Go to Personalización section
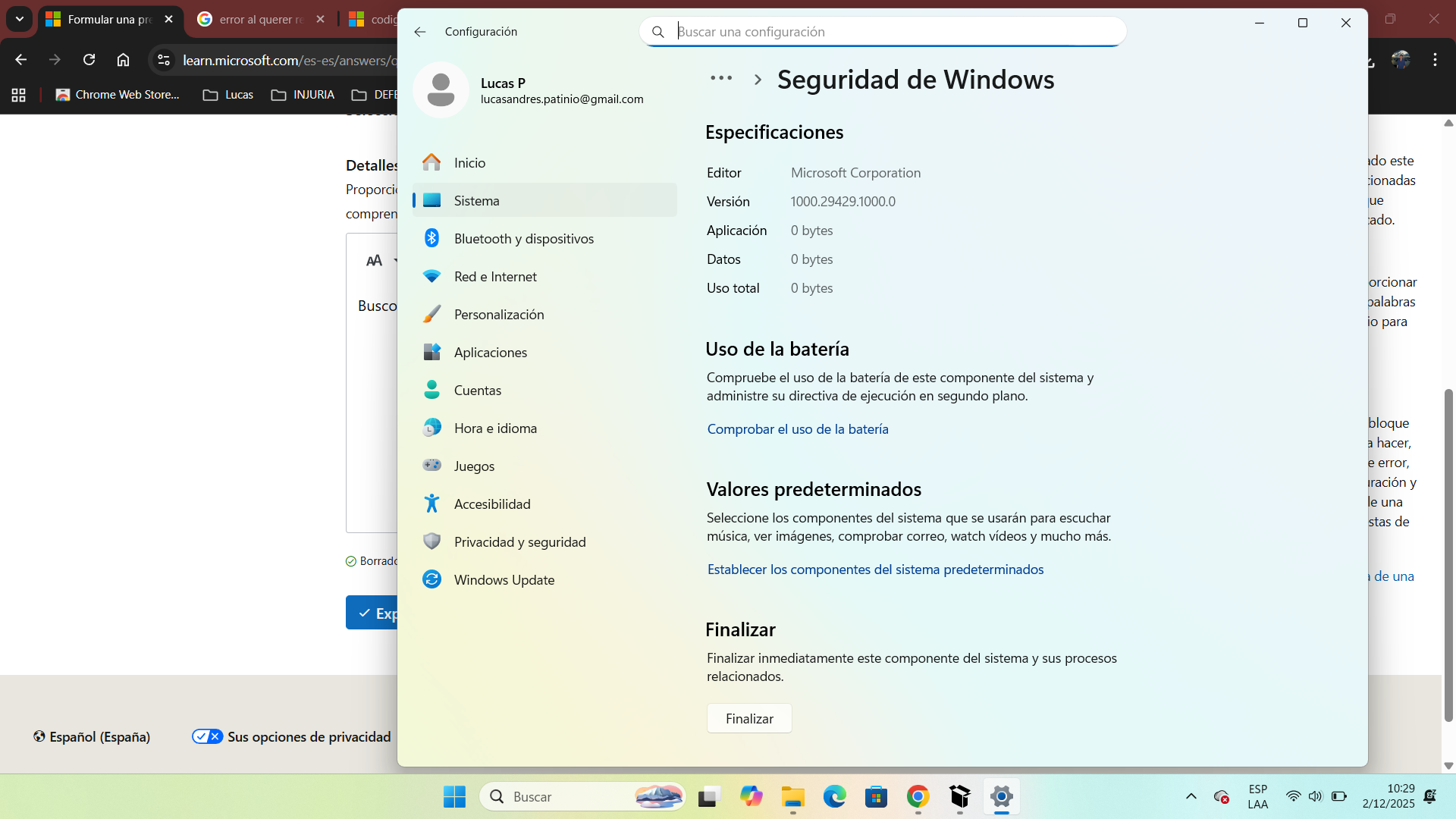Image resolution: width=1456 pixels, height=819 pixels. [498, 315]
